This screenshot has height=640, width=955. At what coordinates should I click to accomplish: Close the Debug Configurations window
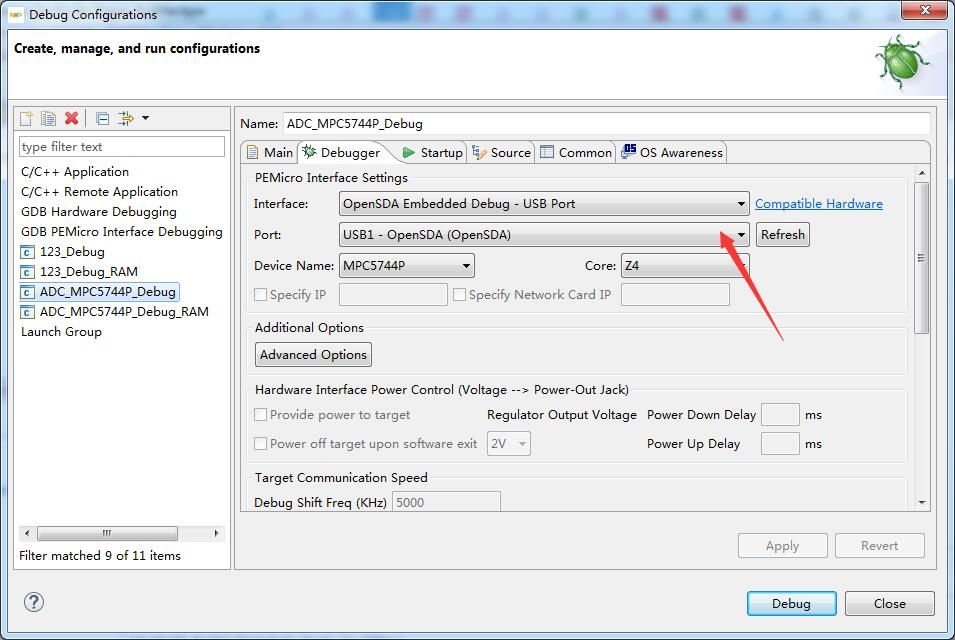(924, 10)
